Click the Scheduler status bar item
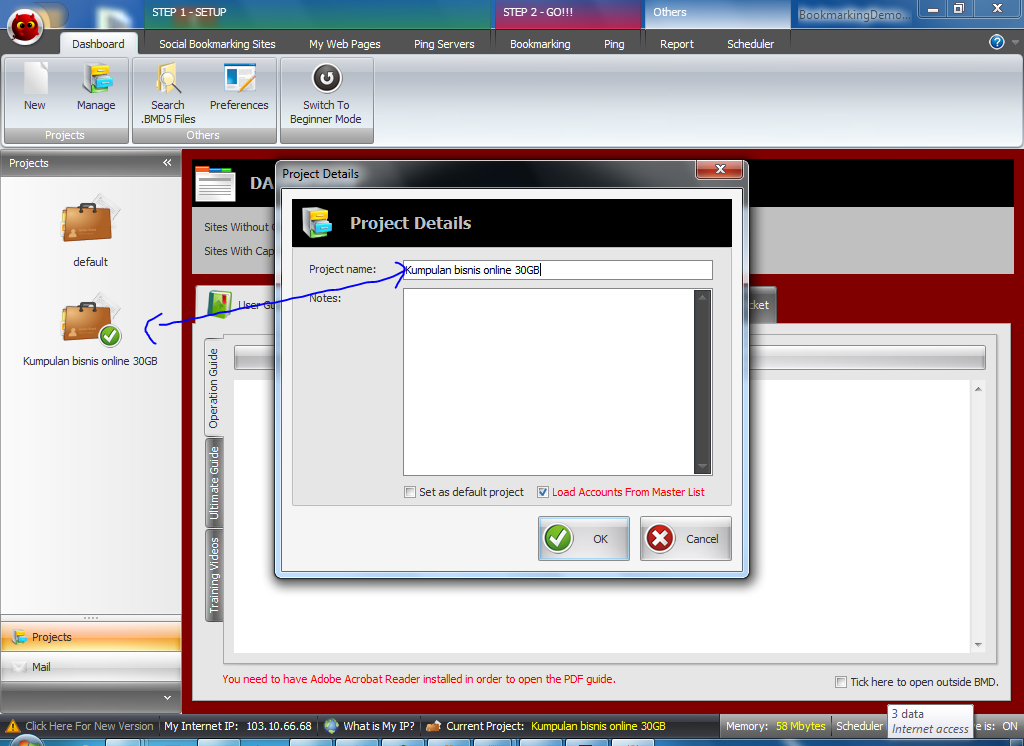 (859, 726)
